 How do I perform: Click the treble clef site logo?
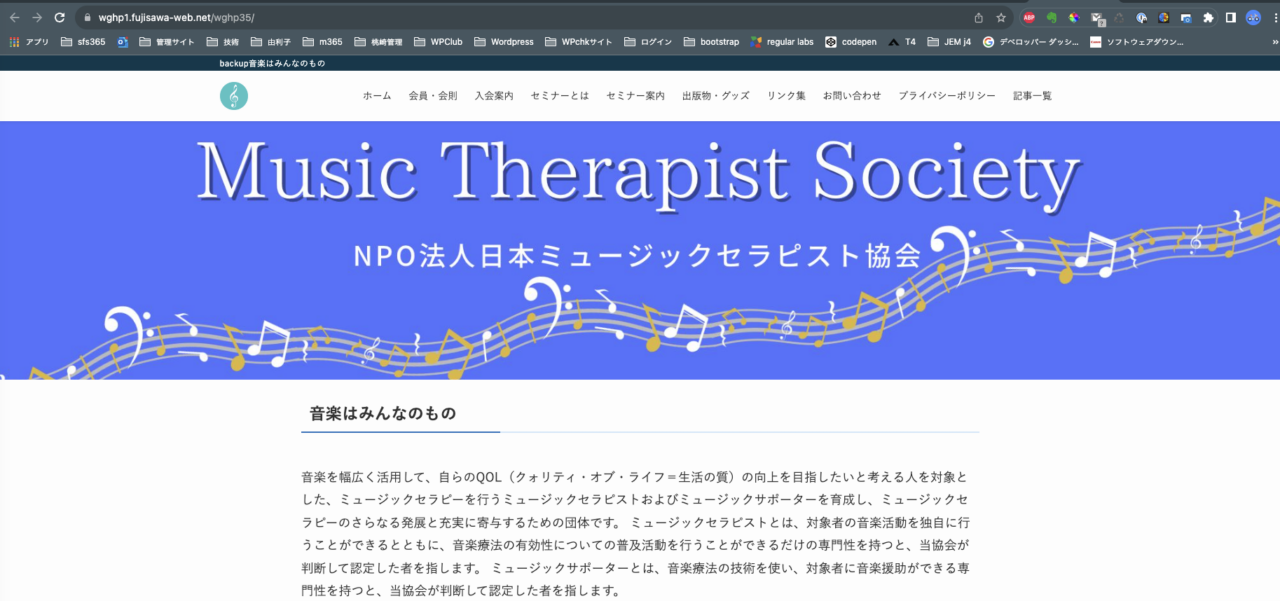pyautogui.click(x=234, y=96)
